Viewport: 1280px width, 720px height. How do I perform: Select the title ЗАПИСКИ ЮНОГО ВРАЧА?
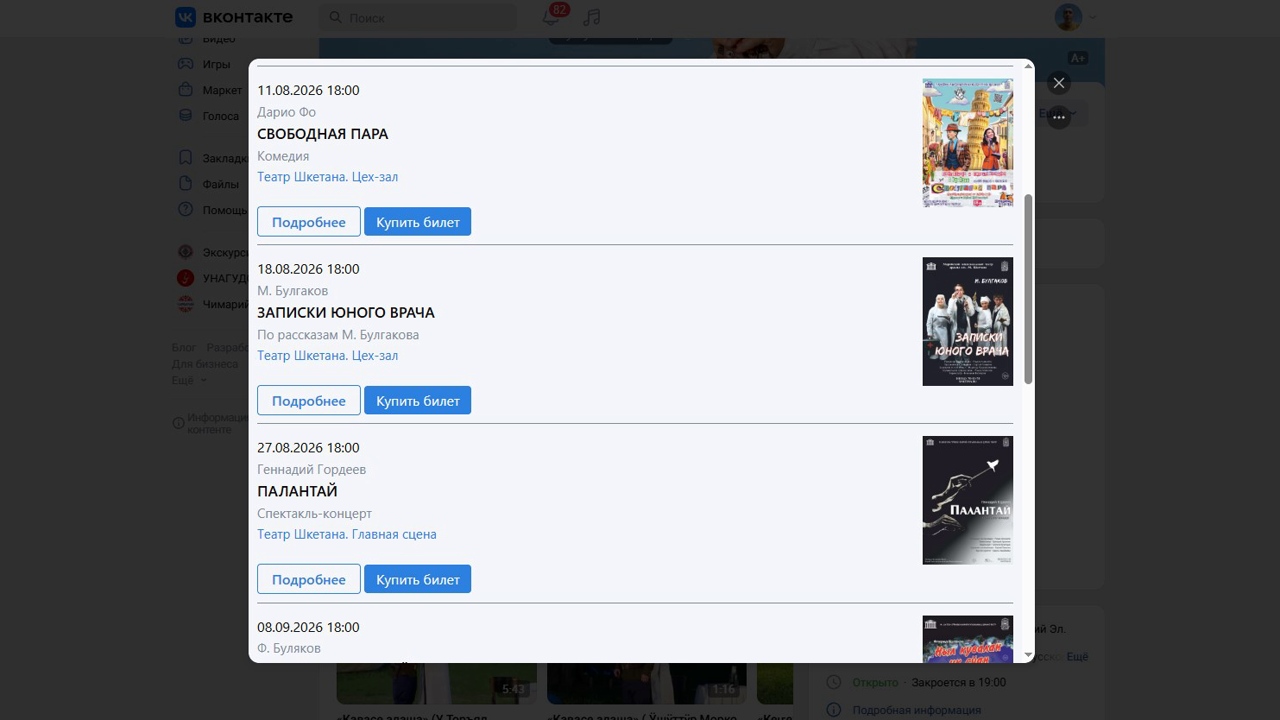pyautogui.click(x=346, y=313)
